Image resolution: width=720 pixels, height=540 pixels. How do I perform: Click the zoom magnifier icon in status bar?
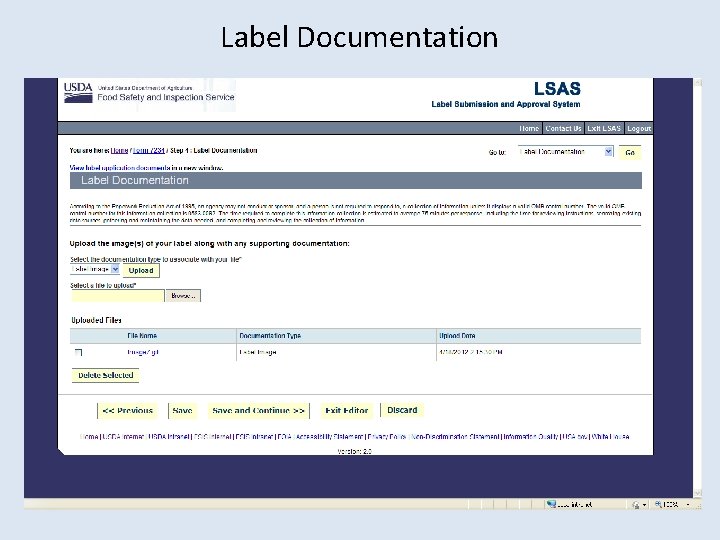658,504
